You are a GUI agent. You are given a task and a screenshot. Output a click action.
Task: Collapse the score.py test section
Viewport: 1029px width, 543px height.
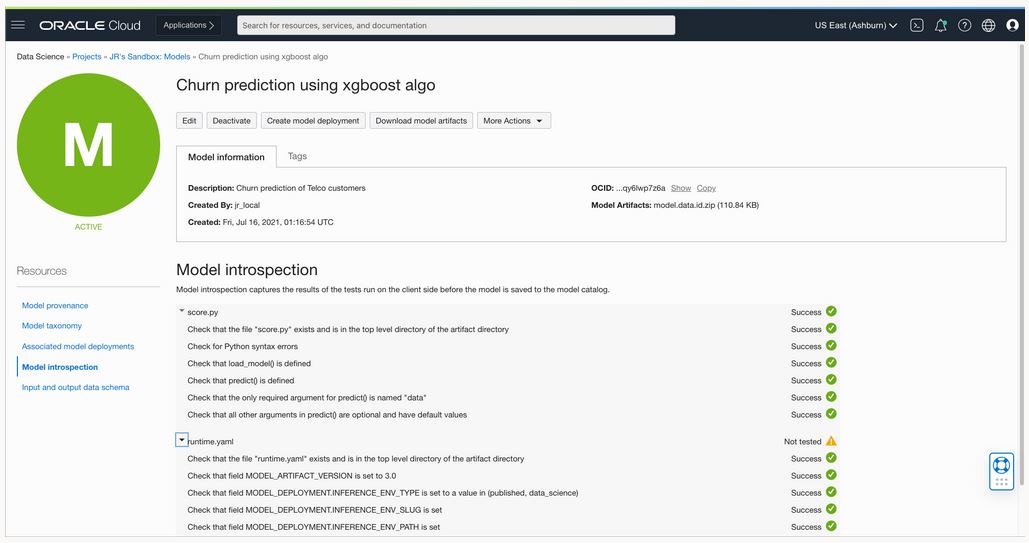tap(182, 312)
